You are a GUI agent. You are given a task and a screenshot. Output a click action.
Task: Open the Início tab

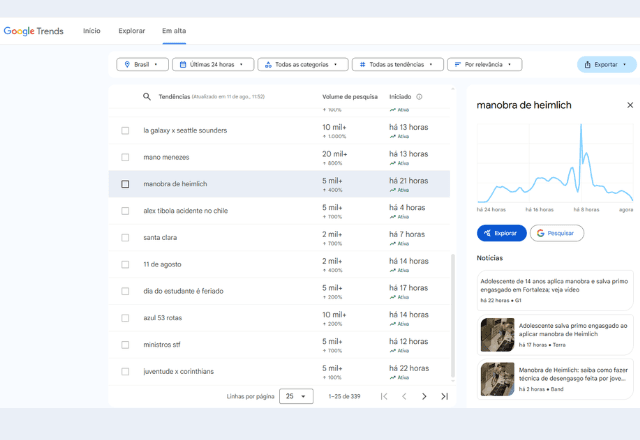click(91, 31)
